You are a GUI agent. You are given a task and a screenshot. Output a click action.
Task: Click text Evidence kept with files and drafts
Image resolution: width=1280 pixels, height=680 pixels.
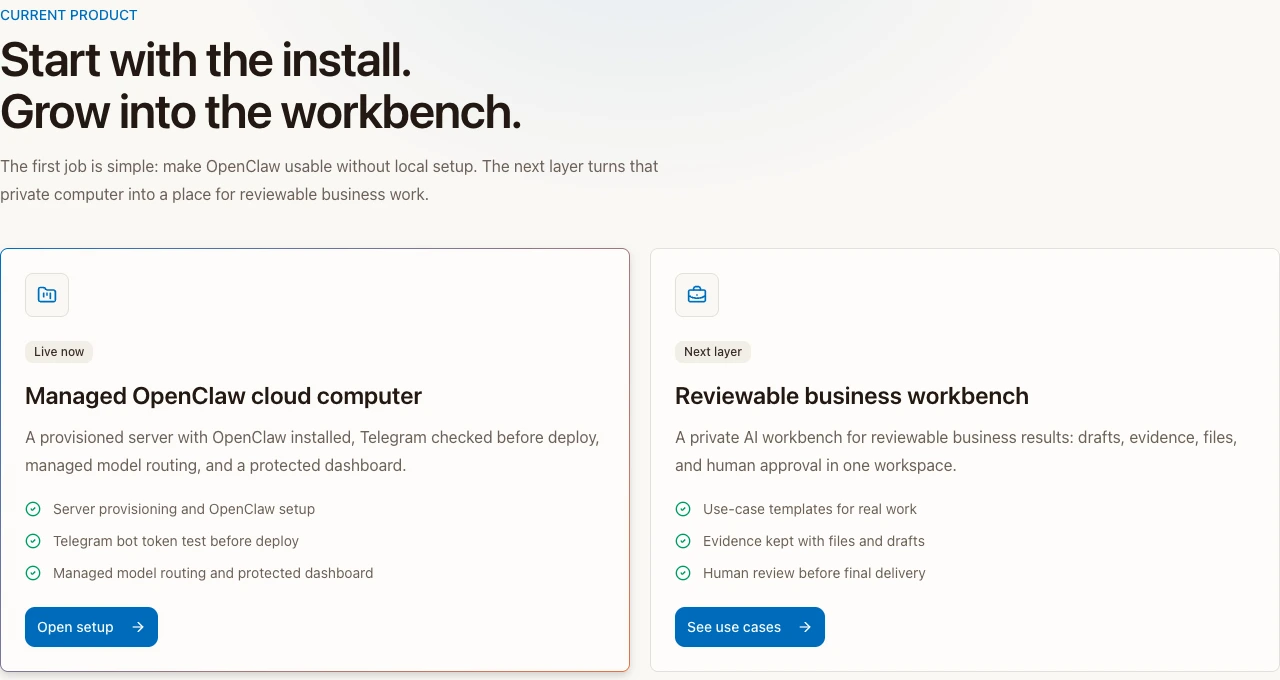click(x=814, y=541)
